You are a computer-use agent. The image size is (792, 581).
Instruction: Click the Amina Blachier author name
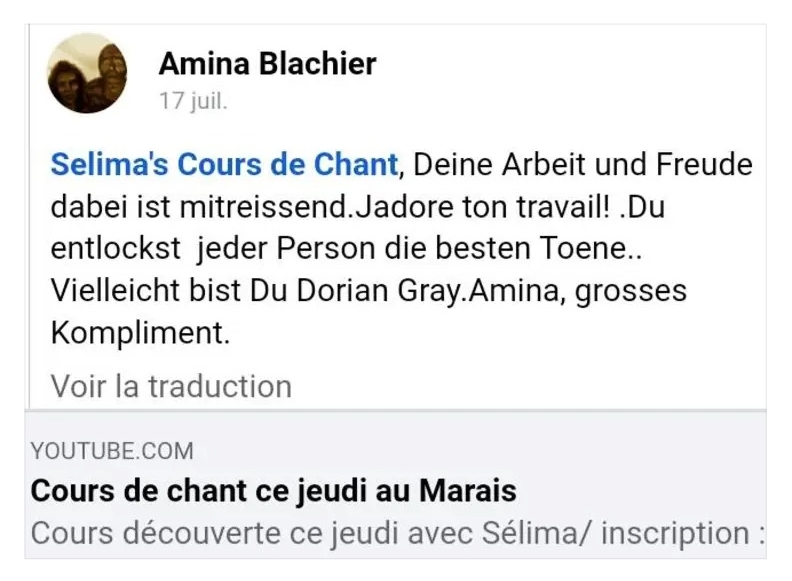[267, 65]
